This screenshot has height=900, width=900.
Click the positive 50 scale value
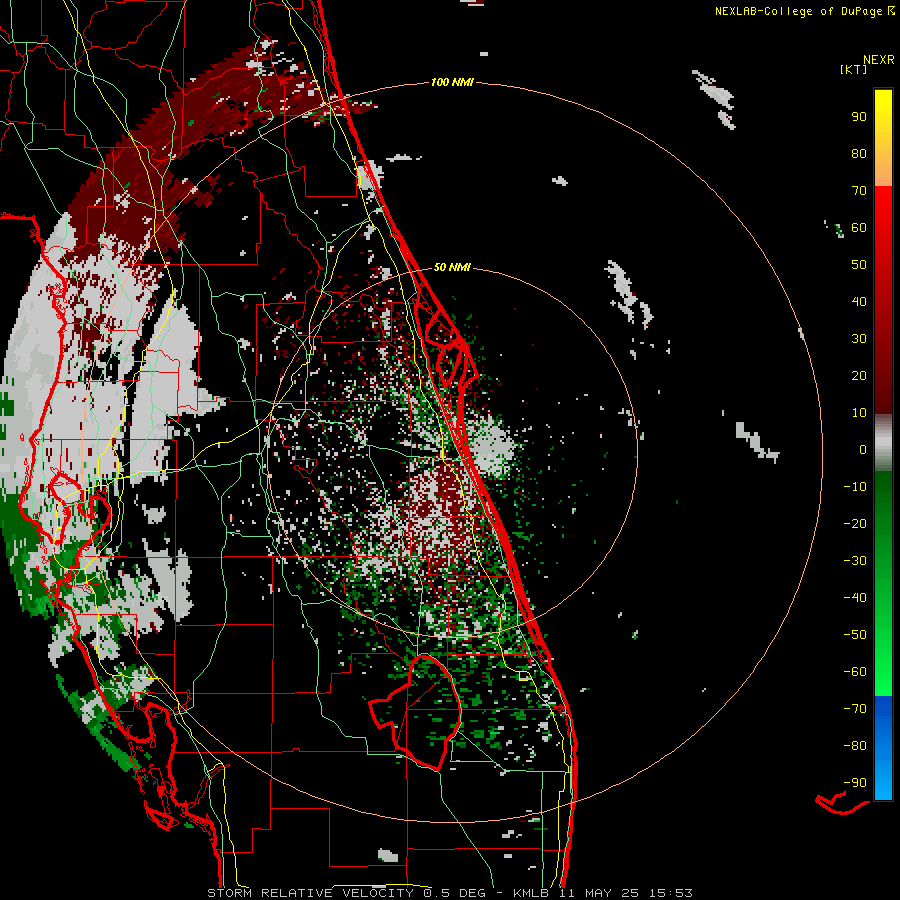(859, 265)
